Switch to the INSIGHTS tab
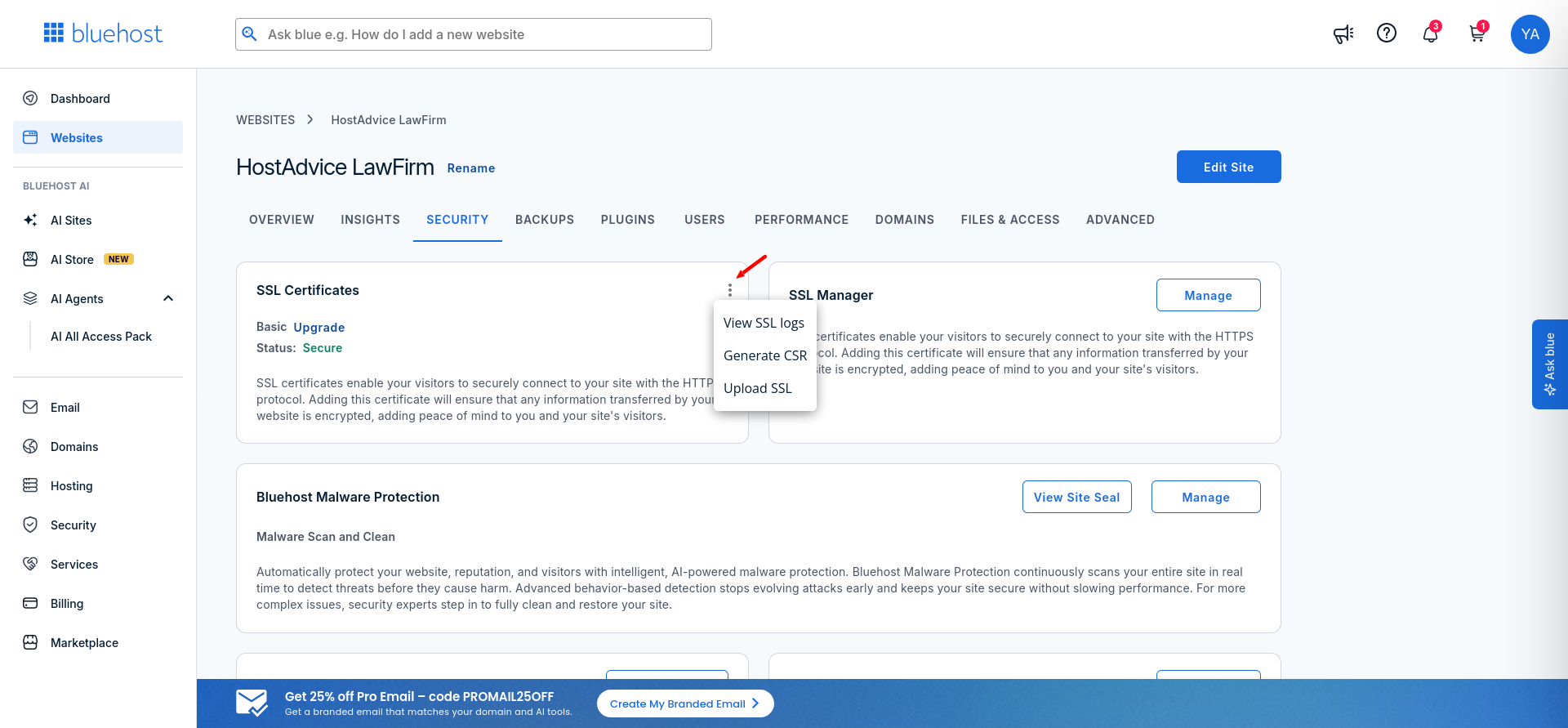Screen dimensions: 1568x728 [370, 220]
